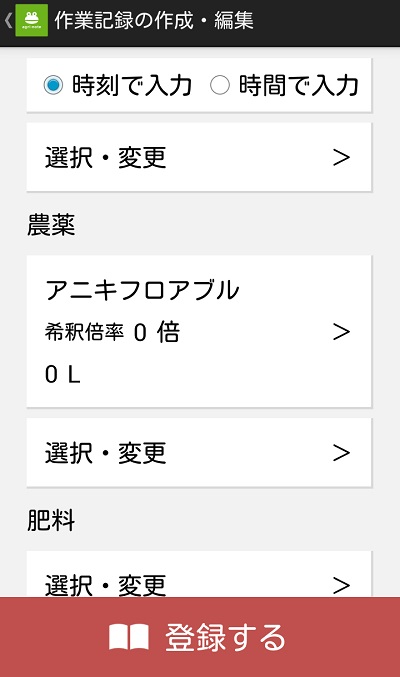Viewport: 400px width, 677px height.
Task: Choose the 時間で入力 label text
Action: coord(299,85)
